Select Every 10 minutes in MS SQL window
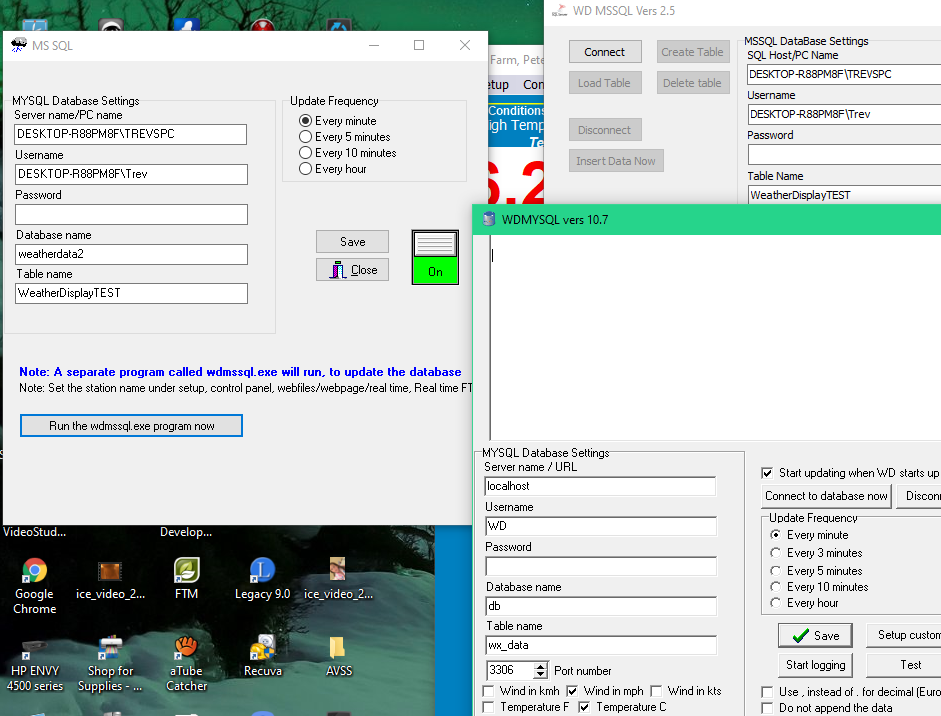This screenshot has width=941, height=716. (x=305, y=153)
